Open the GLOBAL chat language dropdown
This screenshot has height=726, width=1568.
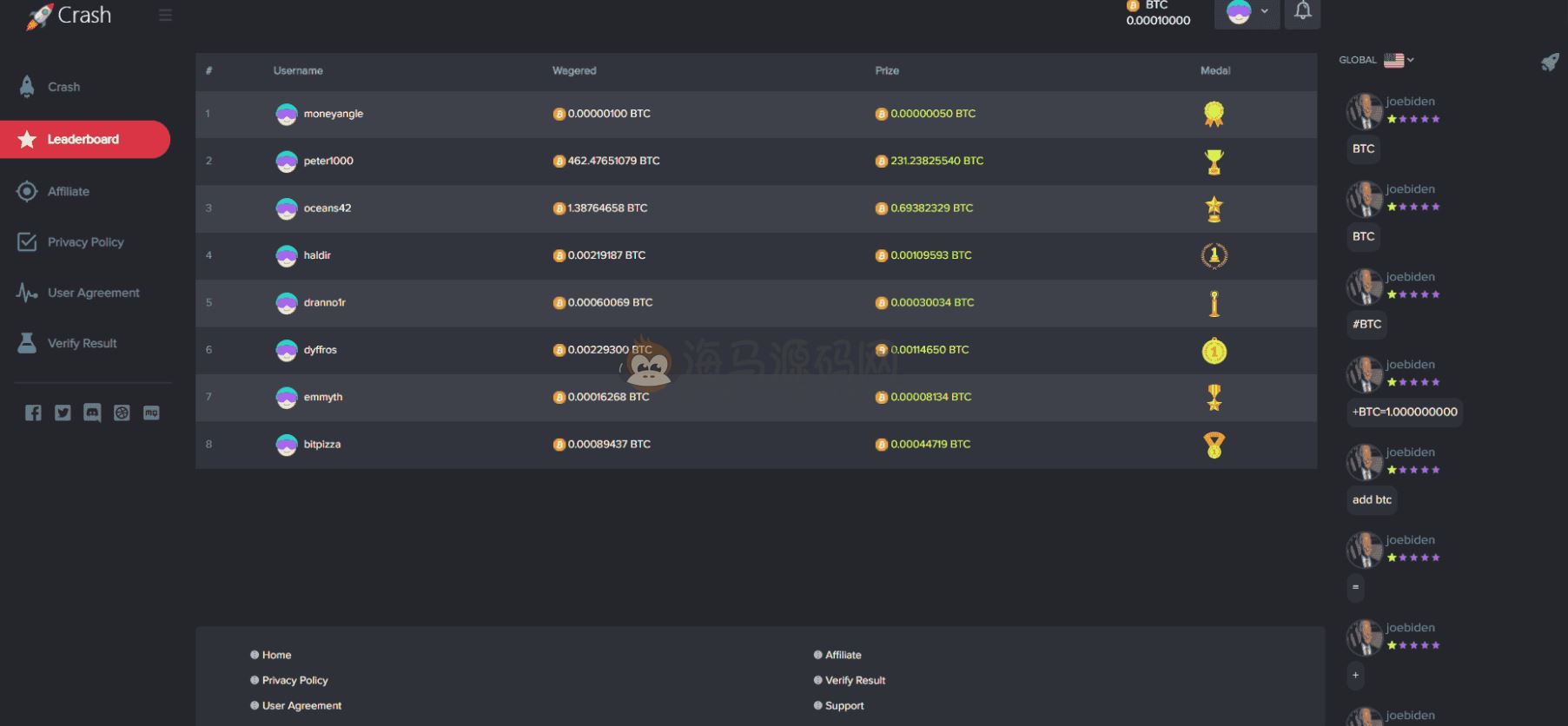point(1399,60)
